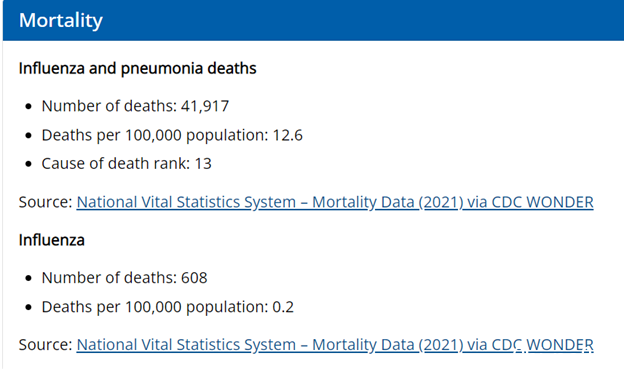The image size is (624, 369).
Task: Click the 'Deaths per 100,000 population: 12.6' item
Action: [x=172, y=135]
